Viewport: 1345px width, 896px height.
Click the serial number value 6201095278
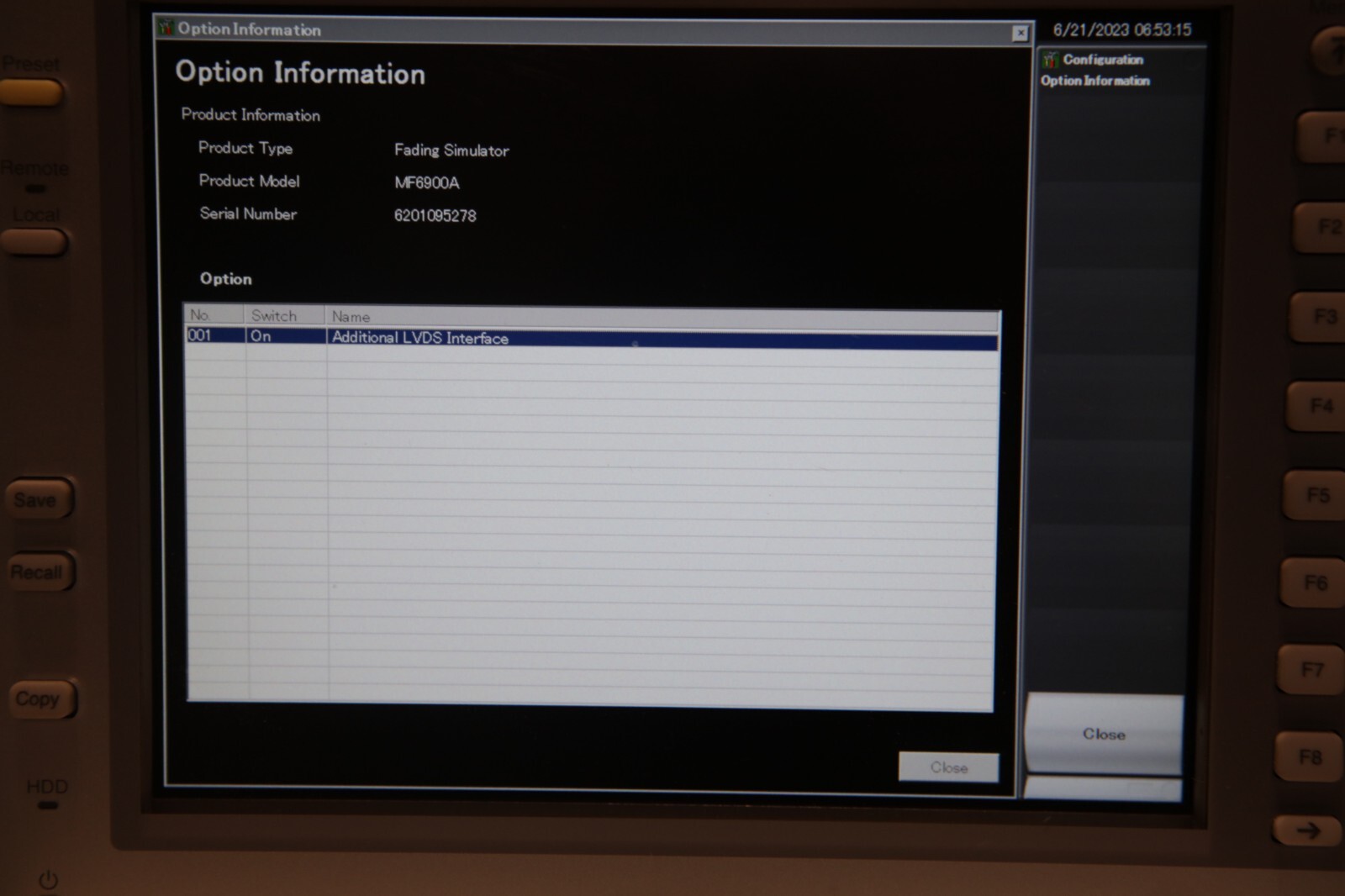(x=435, y=215)
